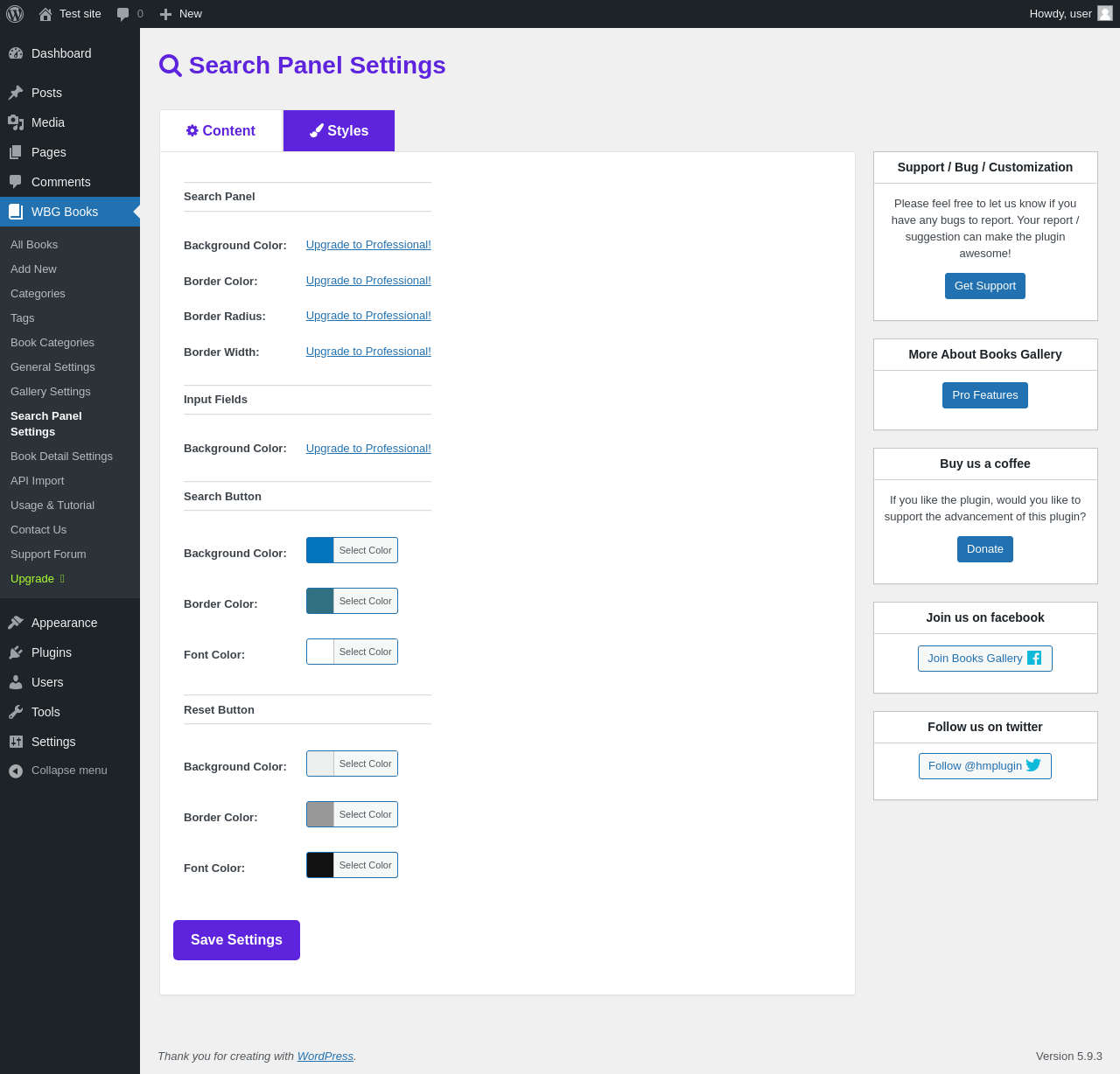This screenshot has height=1074, width=1120.
Task: Click Upgrade link for Search Panel Border Color
Action: point(368,281)
